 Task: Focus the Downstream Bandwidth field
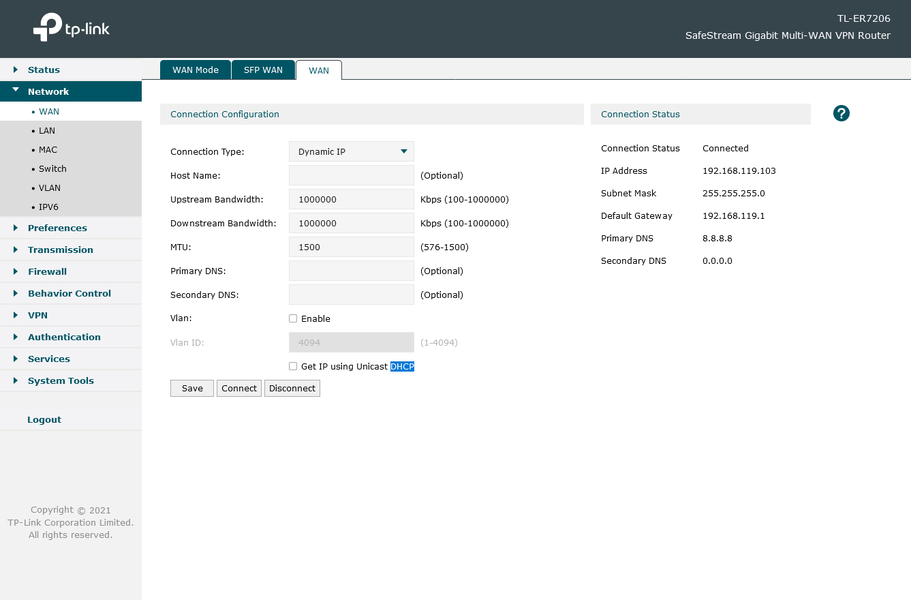coord(352,223)
